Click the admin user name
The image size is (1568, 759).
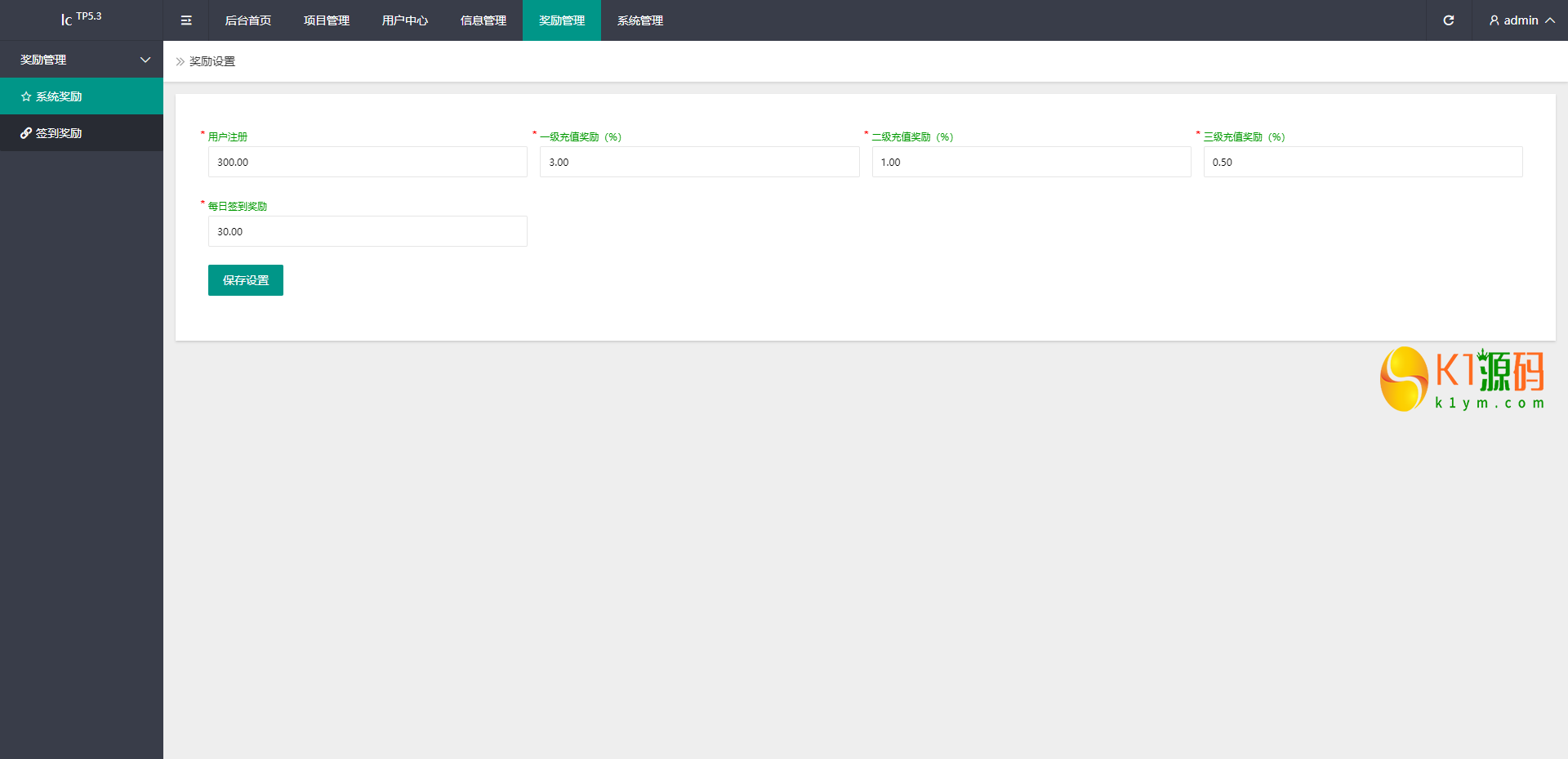1521,20
